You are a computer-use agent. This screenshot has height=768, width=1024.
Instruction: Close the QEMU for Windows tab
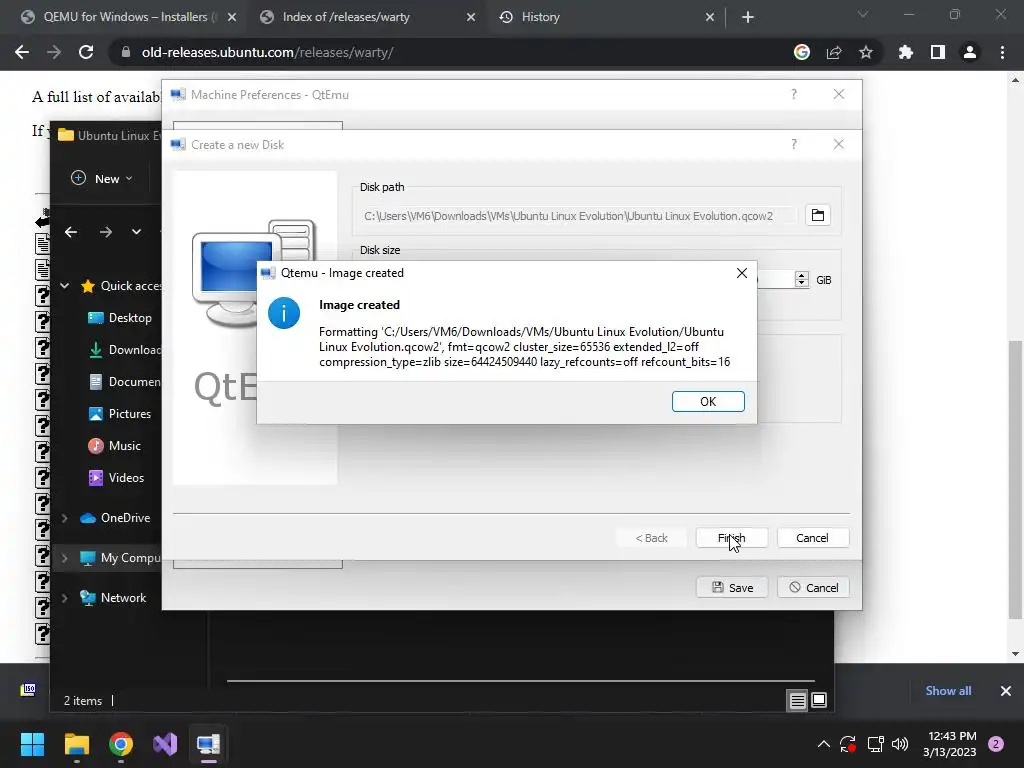pyautogui.click(x=232, y=18)
